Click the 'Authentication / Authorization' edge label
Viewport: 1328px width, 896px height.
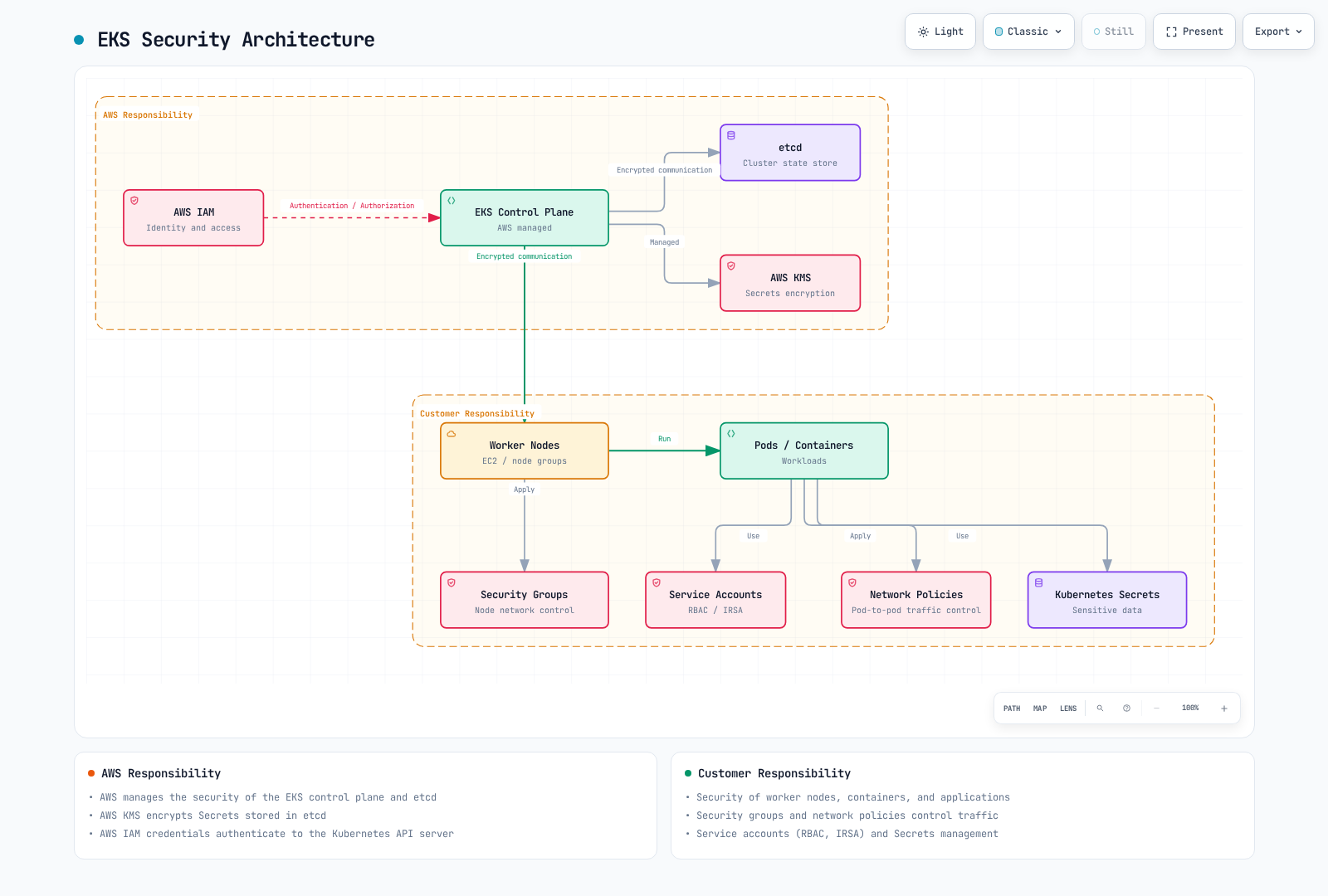point(352,206)
